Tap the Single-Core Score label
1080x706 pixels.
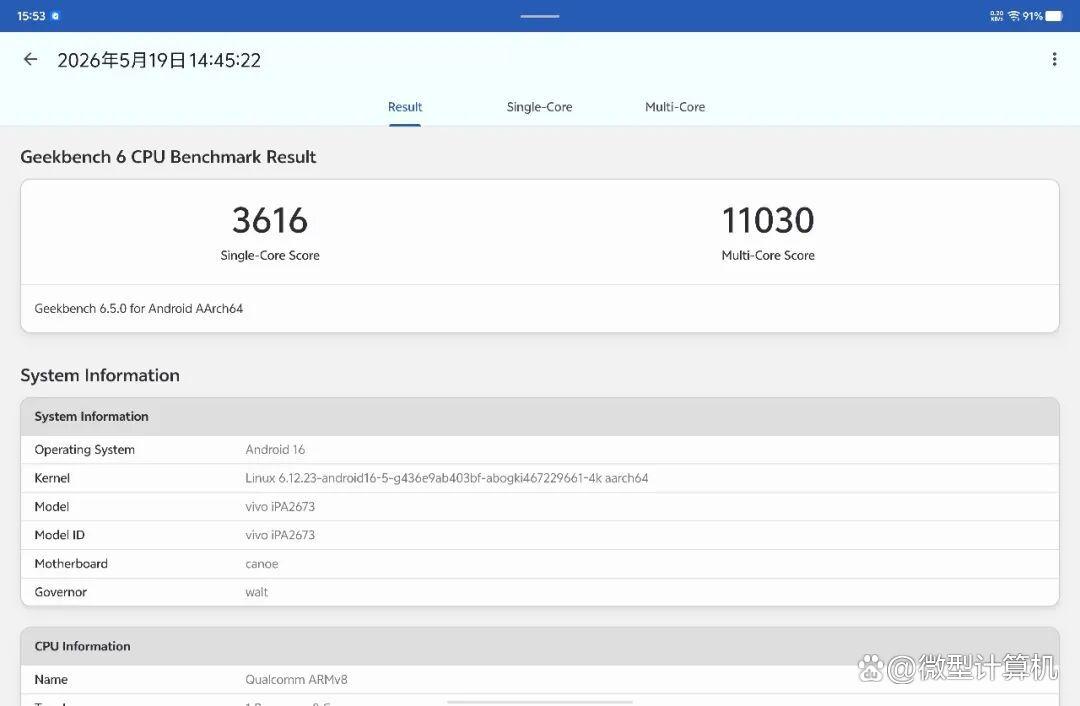[x=270, y=256]
